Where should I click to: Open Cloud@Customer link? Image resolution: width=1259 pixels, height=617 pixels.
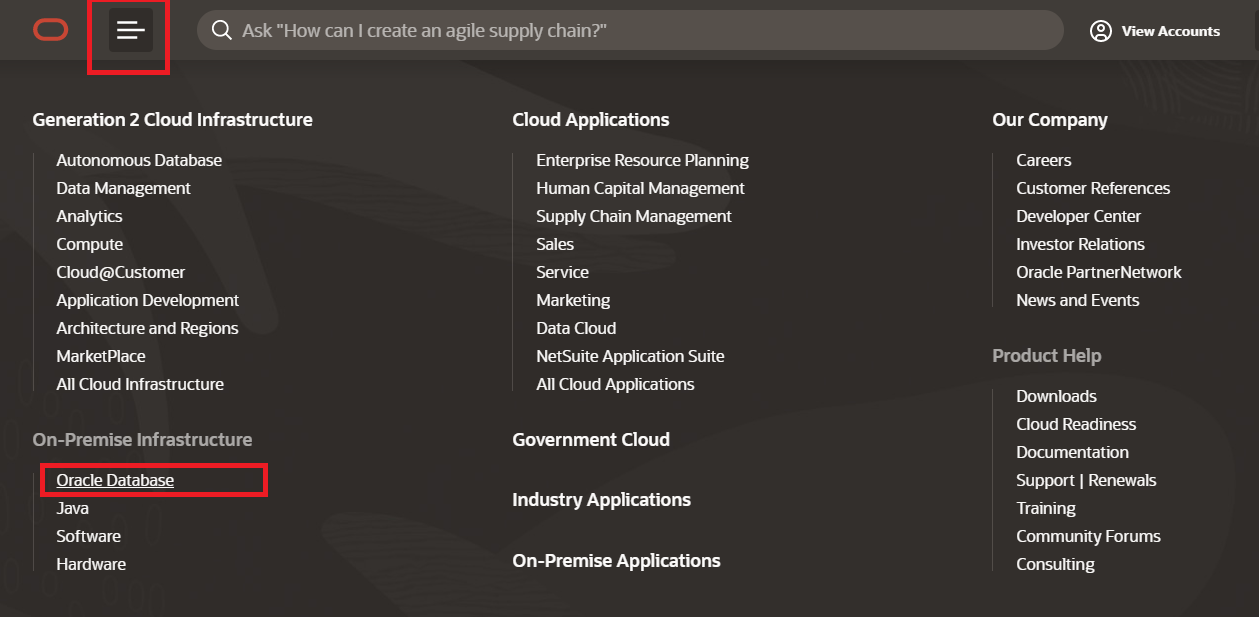point(120,272)
